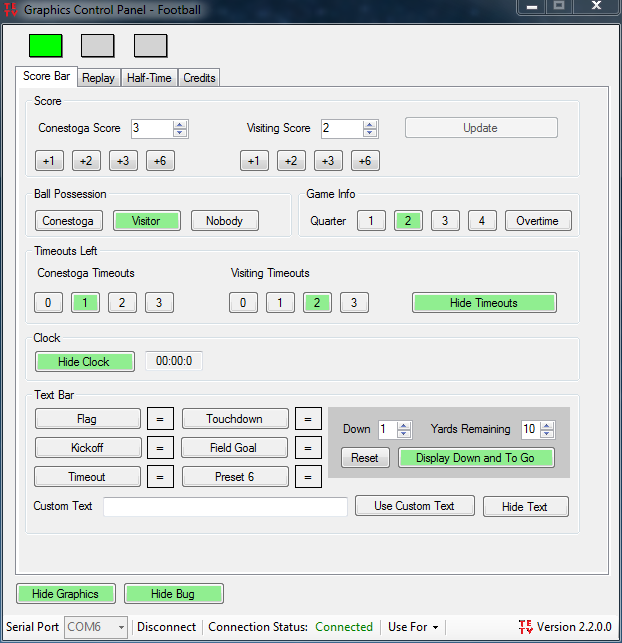Click the equals button beside Field Goal
622x643 pixels.
pos(309,448)
